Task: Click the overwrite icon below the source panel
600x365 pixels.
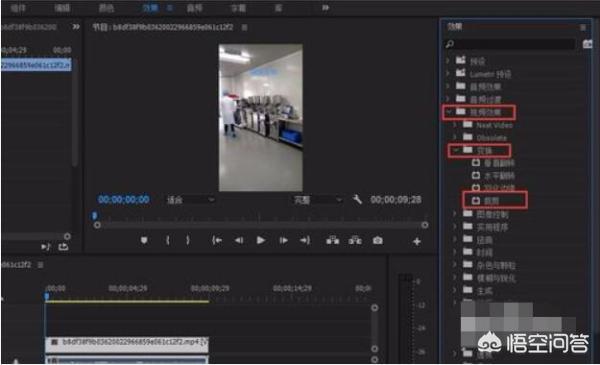Action: click(x=64, y=247)
